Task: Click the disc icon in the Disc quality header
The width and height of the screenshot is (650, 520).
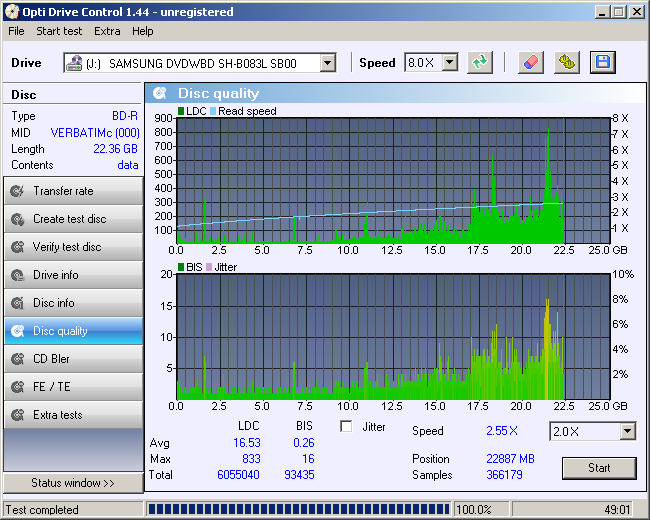Action: tap(160, 93)
